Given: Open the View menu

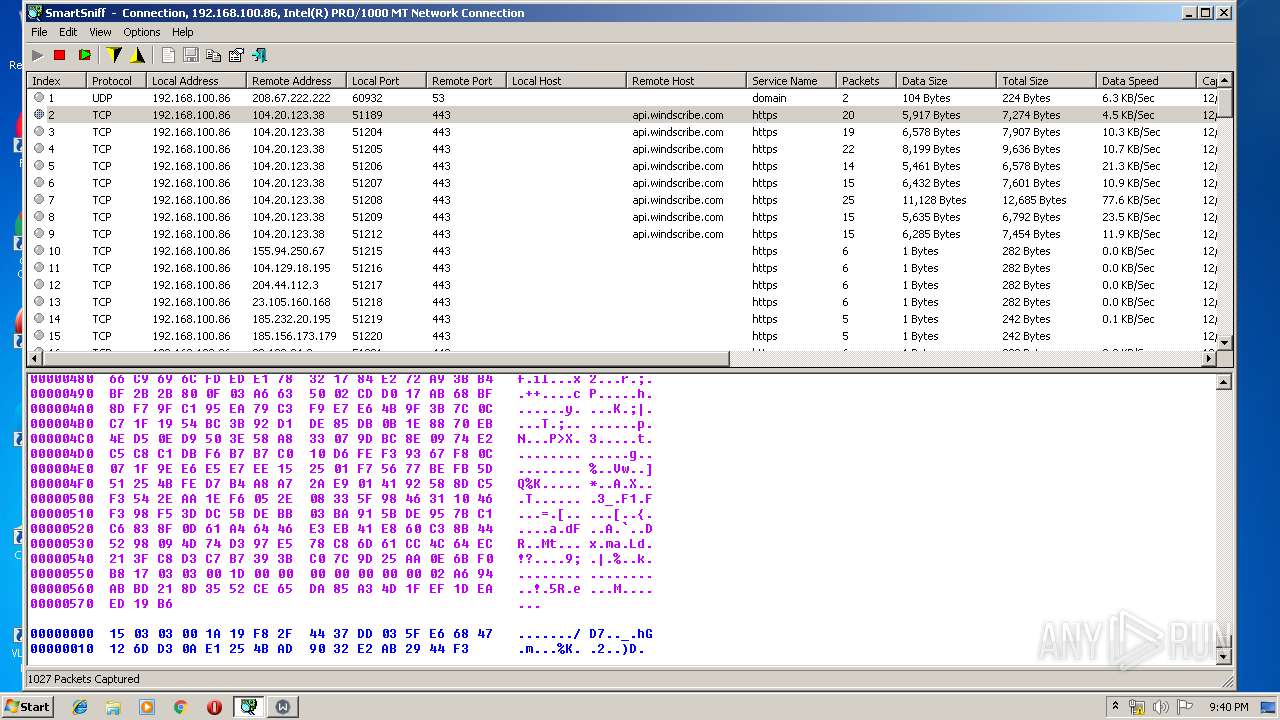Looking at the screenshot, I should (100, 32).
